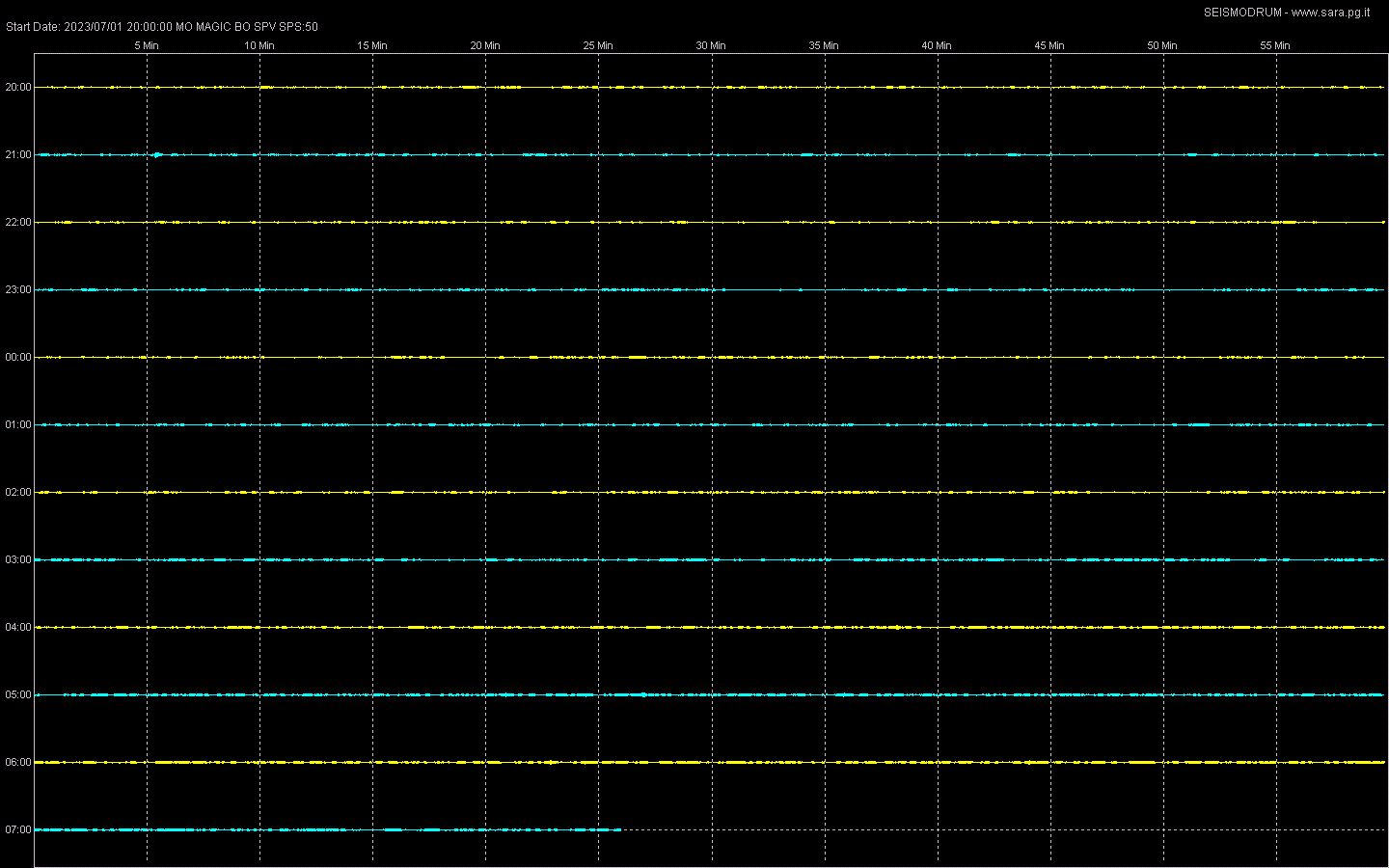Click the spike on the 21:00 trace
Viewport: 1389px width, 868px height.
(x=156, y=154)
